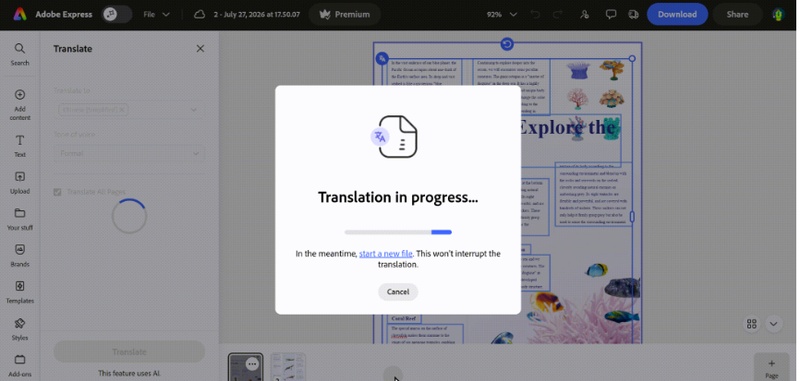
Task: Select the Coral Reef label on canvas
Action: pos(404,318)
